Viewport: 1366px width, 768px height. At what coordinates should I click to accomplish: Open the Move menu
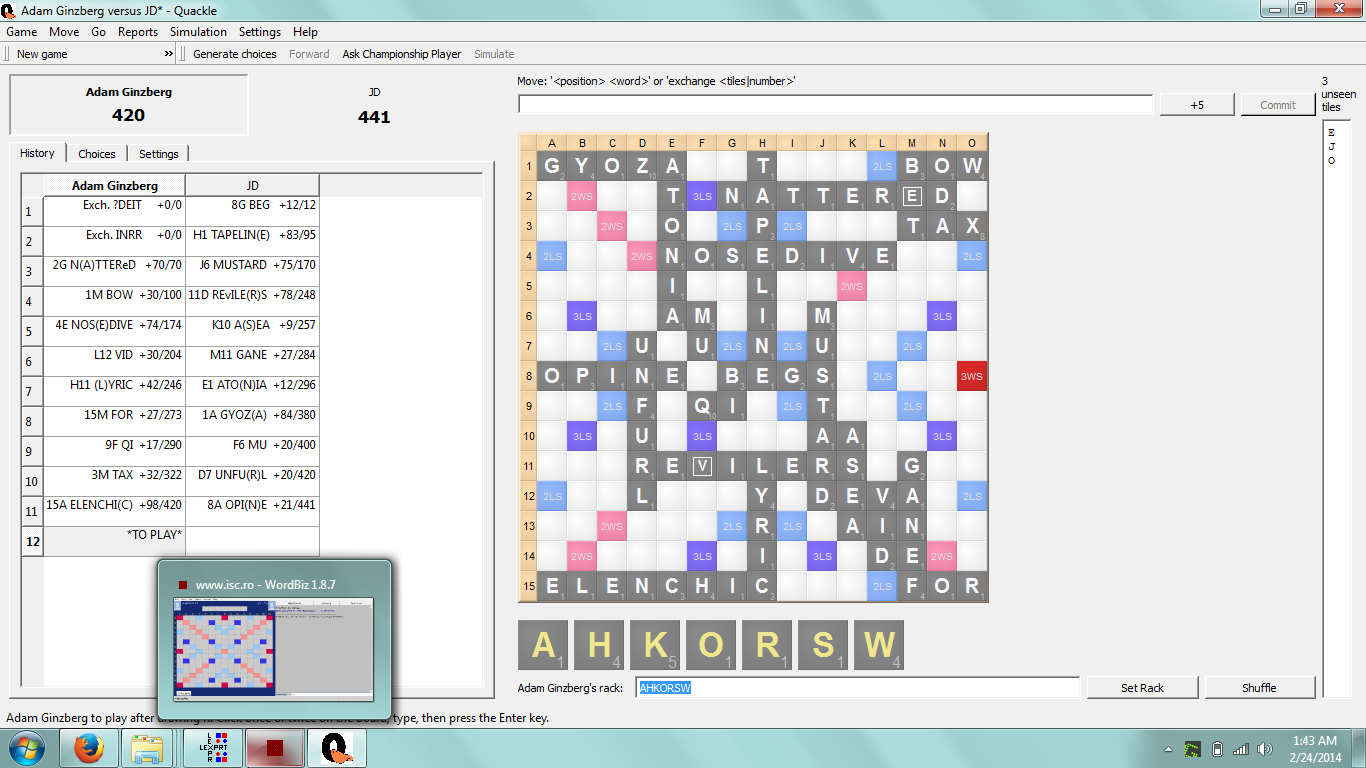64,32
